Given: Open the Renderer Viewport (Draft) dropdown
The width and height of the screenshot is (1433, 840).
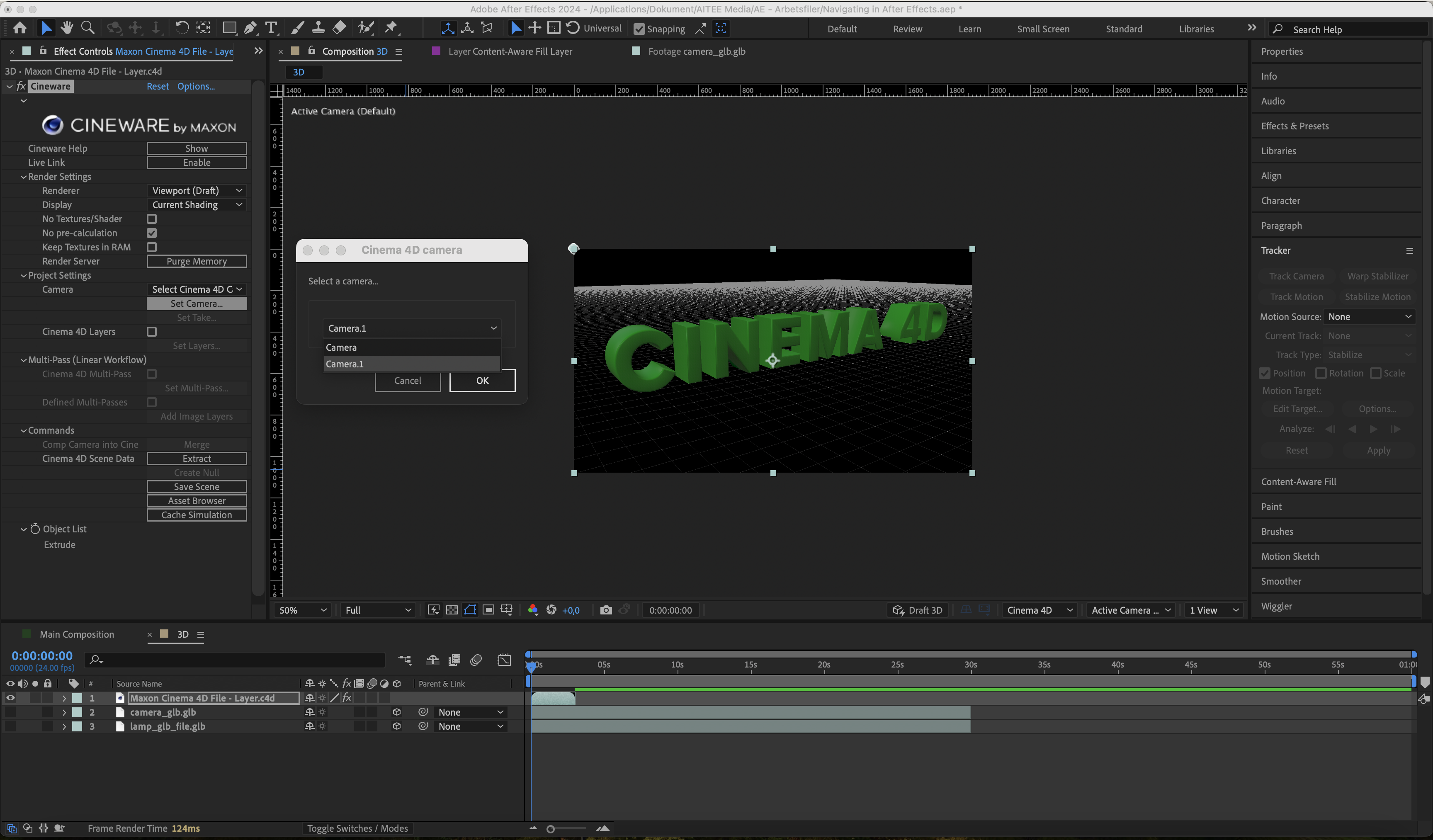Looking at the screenshot, I should [x=196, y=191].
